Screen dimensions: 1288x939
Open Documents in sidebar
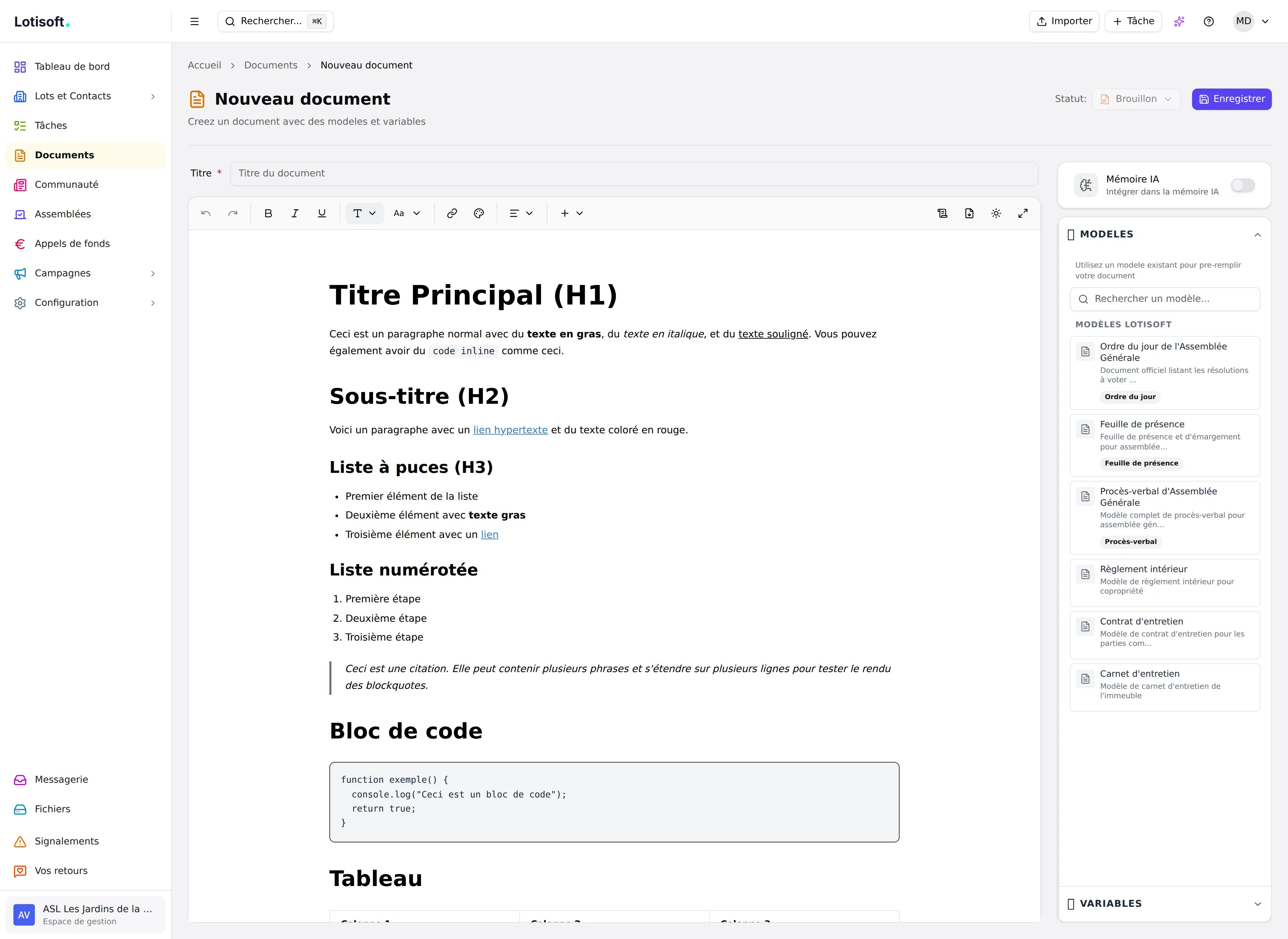pos(85,155)
